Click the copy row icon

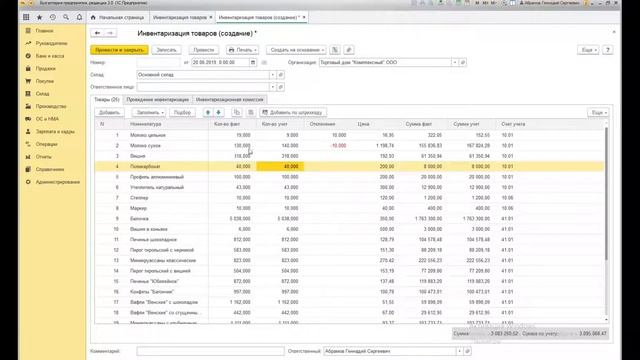pos(237,112)
